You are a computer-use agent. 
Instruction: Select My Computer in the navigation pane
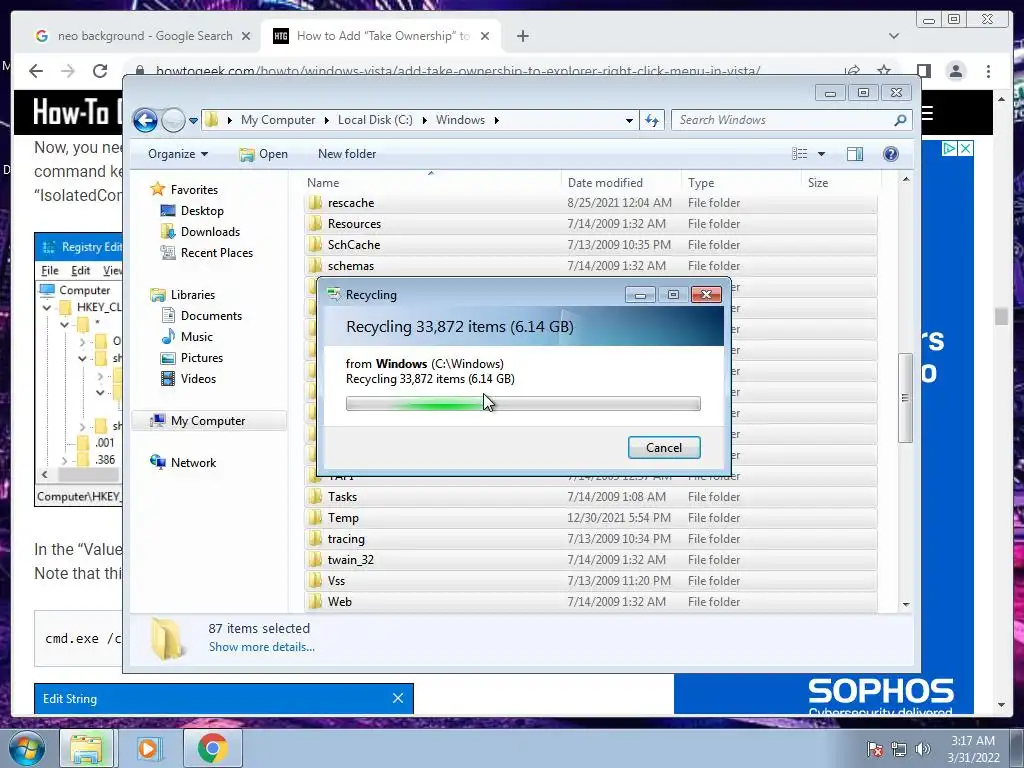pos(208,421)
